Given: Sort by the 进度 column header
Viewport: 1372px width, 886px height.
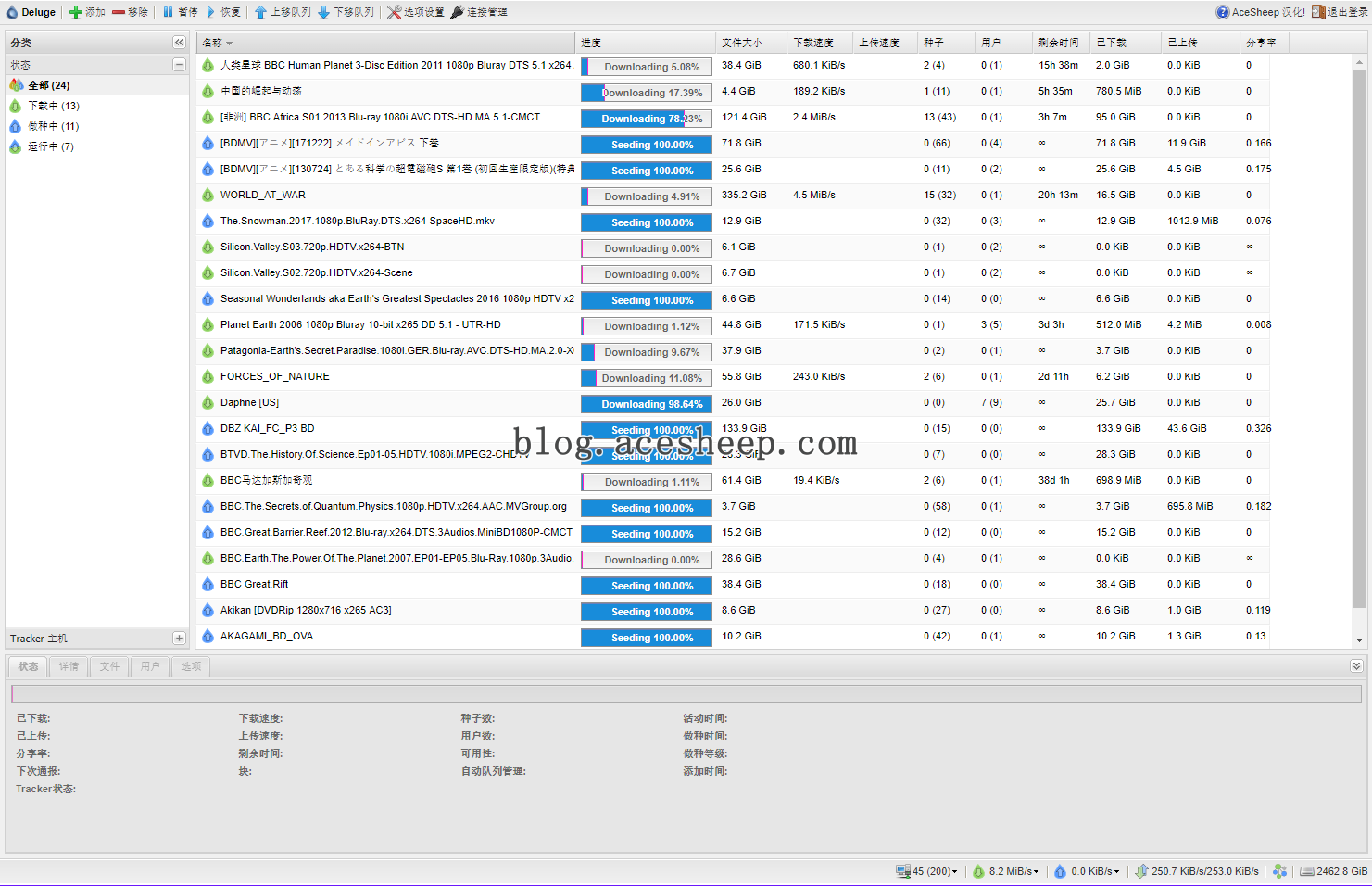Looking at the screenshot, I should pyautogui.click(x=645, y=43).
